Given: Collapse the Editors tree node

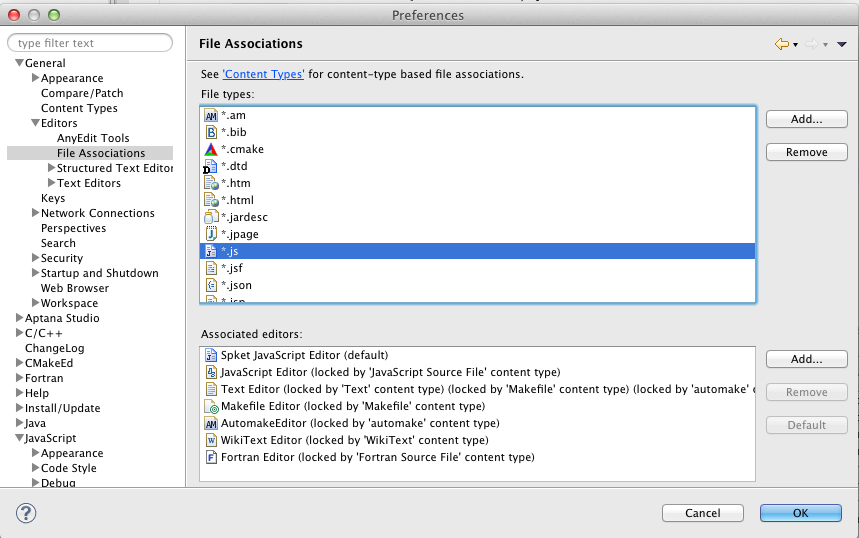Looking at the screenshot, I should click(x=36, y=123).
